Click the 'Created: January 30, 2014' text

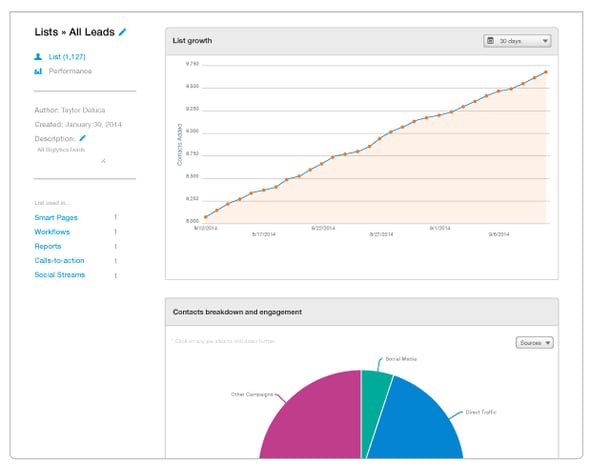[78, 124]
